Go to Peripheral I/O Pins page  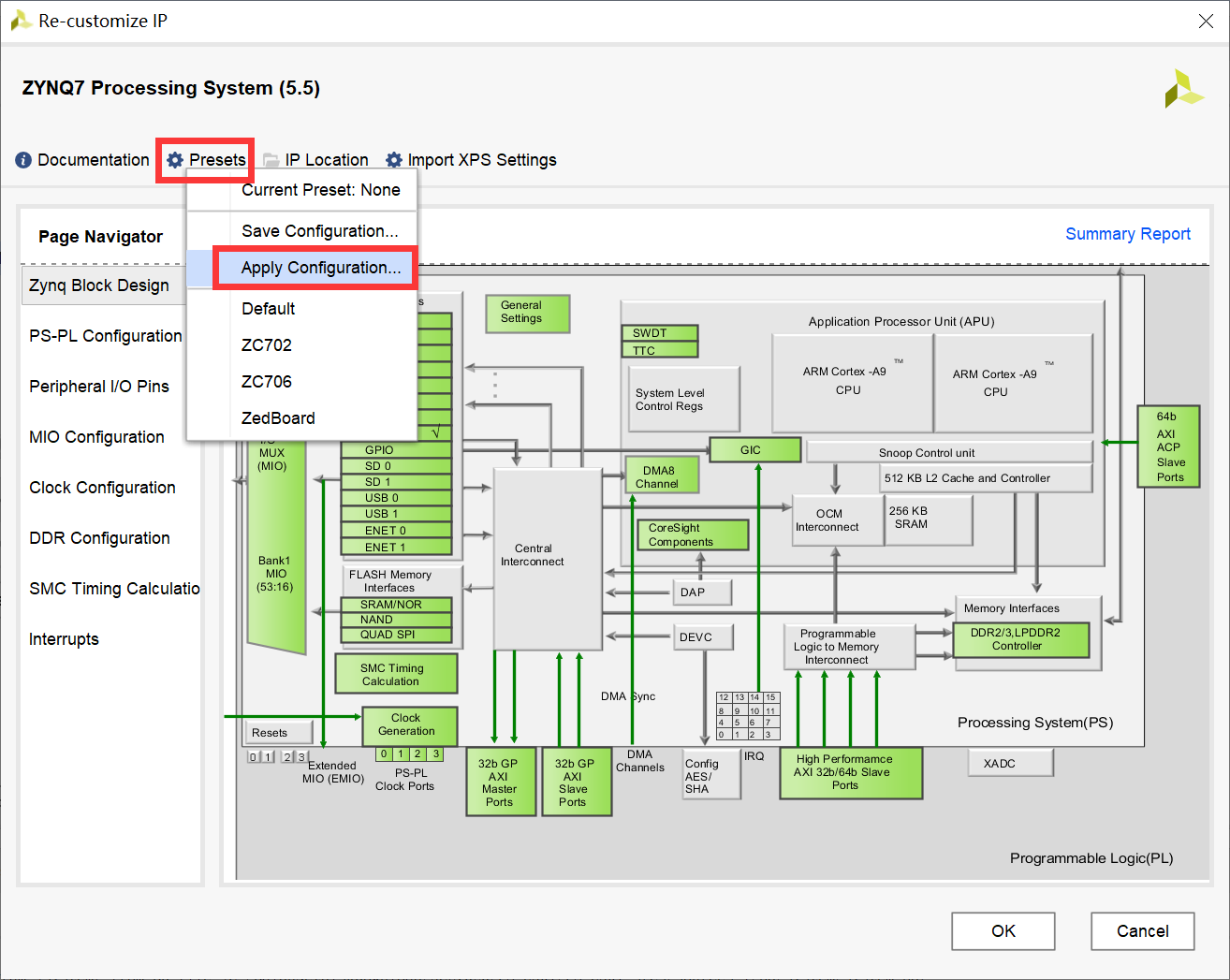(x=99, y=387)
